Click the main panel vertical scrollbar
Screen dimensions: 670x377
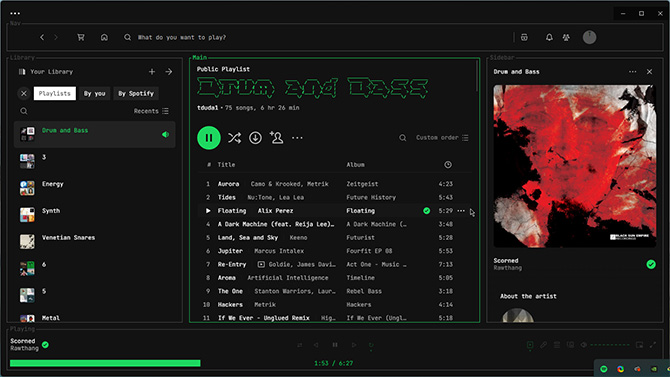pyautogui.click(x=477, y=76)
